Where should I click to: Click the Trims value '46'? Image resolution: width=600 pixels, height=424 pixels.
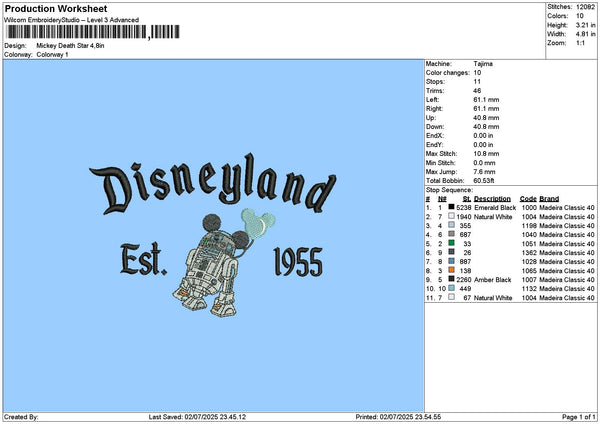[477, 91]
